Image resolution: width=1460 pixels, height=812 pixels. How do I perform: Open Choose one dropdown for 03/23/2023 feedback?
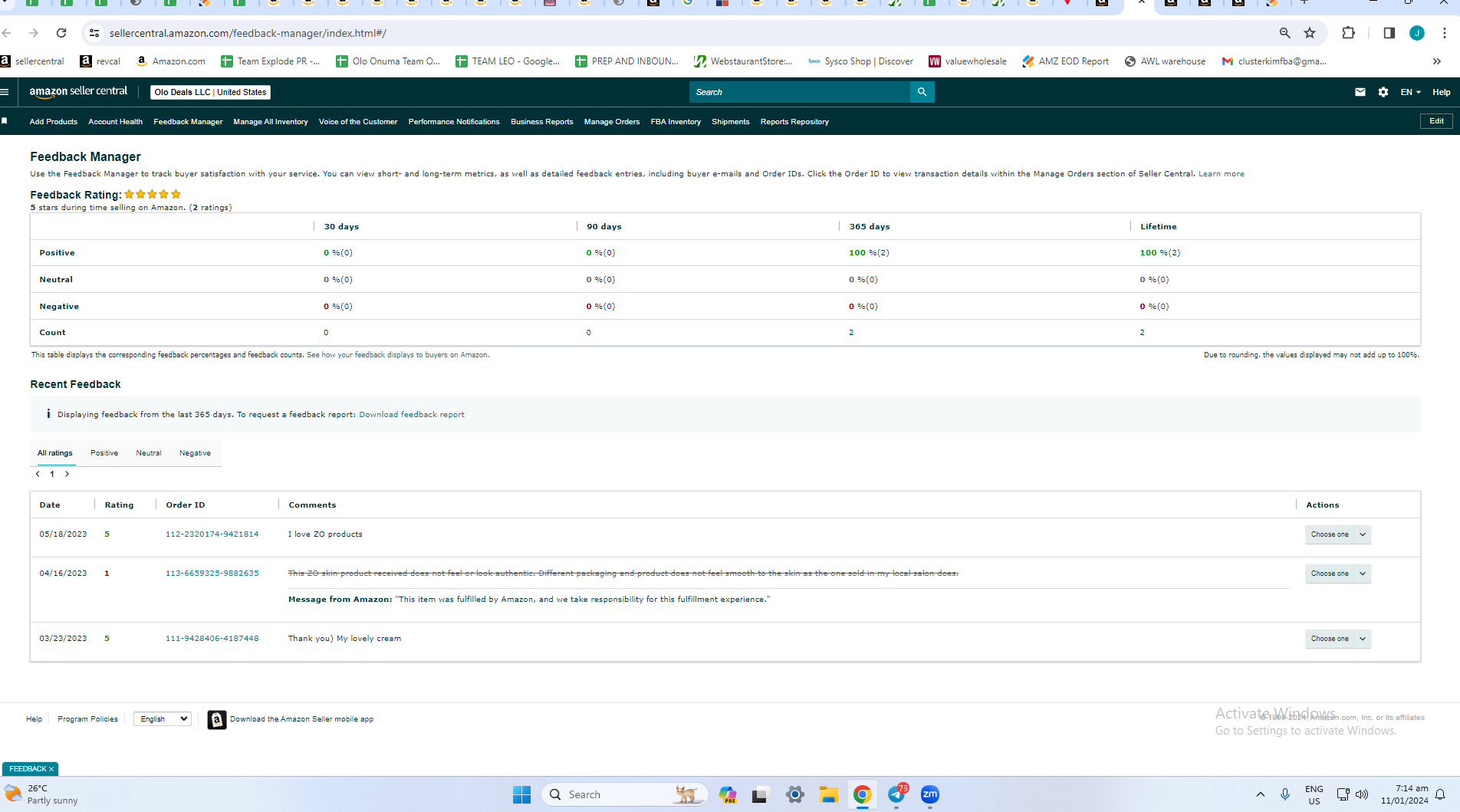1338,639
